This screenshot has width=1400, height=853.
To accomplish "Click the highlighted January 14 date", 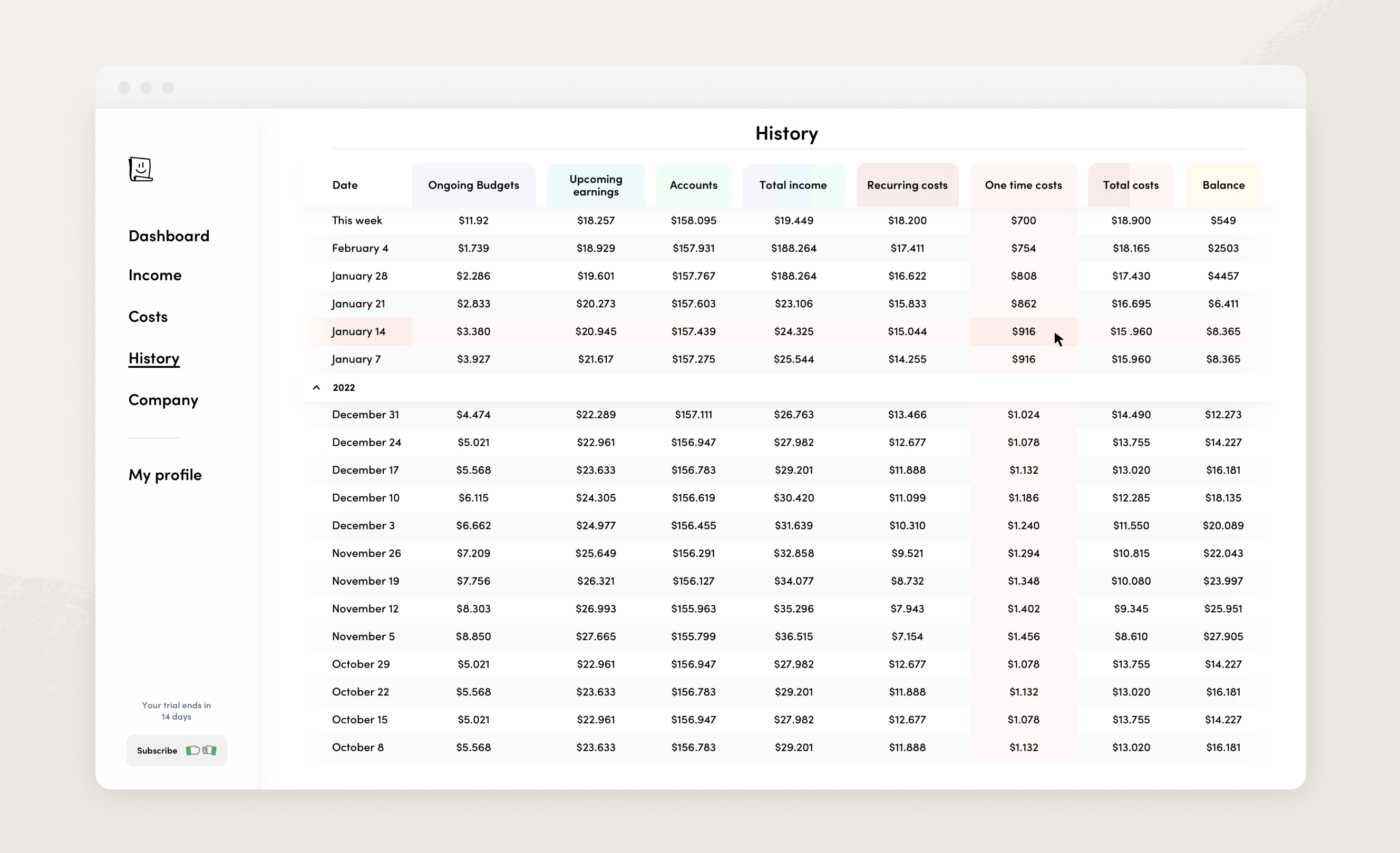I will pos(358,331).
